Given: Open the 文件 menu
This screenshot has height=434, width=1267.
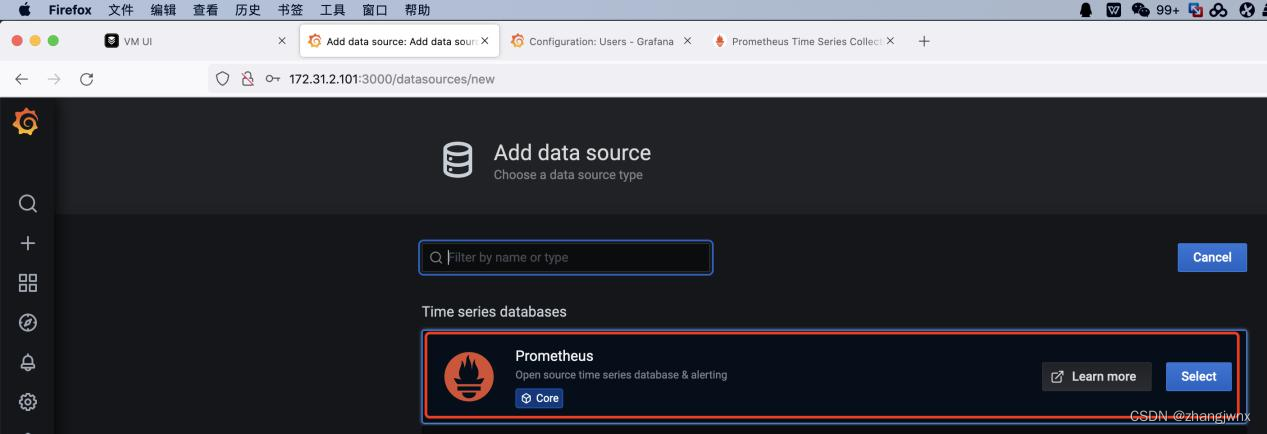Looking at the screenshot, I should (x=121, y=10).
